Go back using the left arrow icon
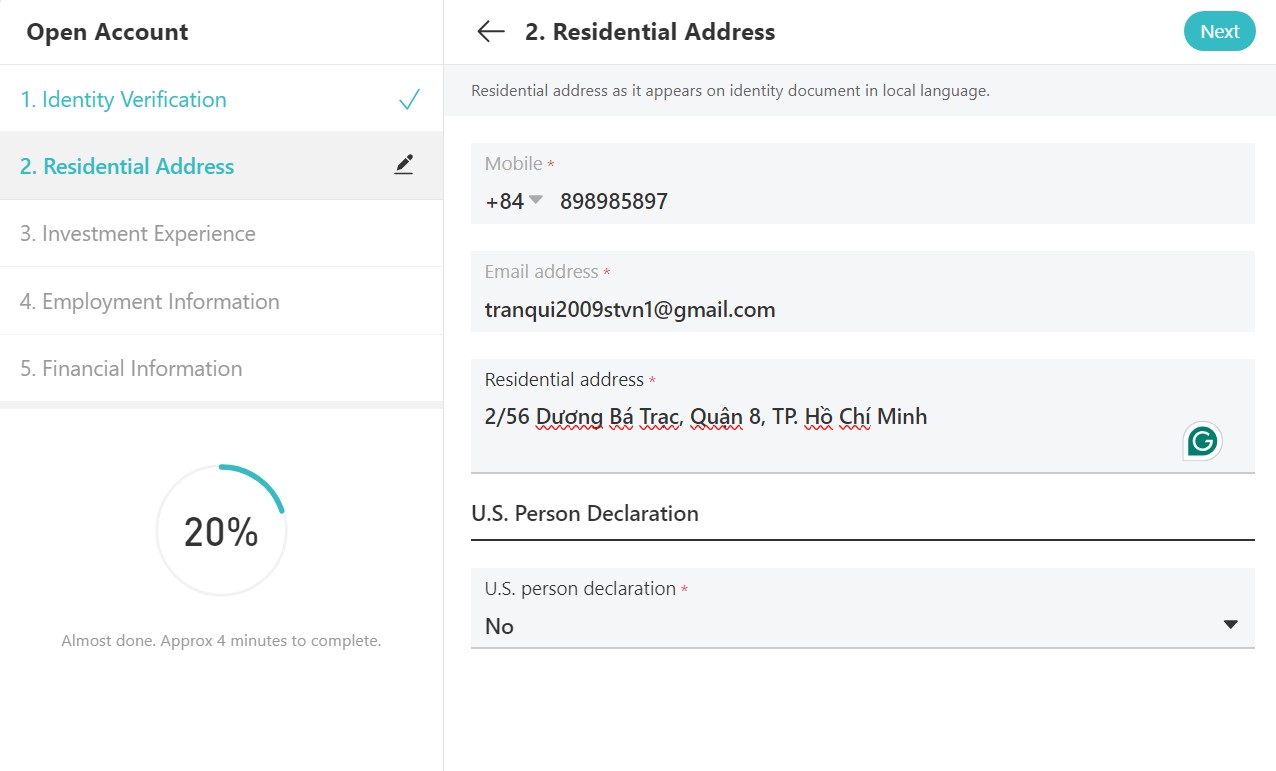This screenshot has width=1276, height=771. click(490, 32)
